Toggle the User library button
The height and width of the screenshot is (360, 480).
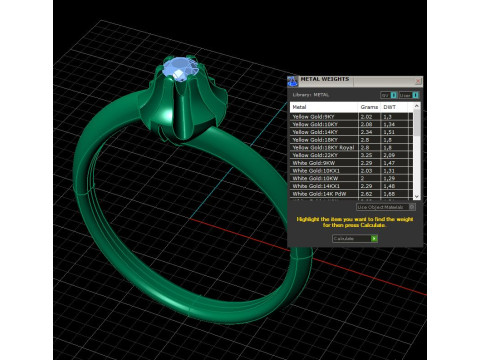[x=409, y=95]
